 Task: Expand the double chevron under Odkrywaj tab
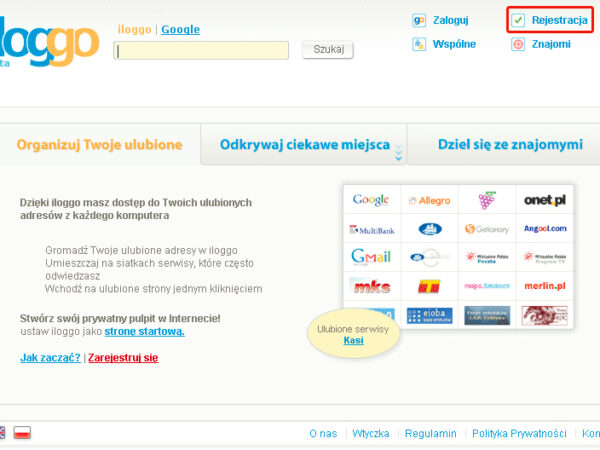(399, 154)
